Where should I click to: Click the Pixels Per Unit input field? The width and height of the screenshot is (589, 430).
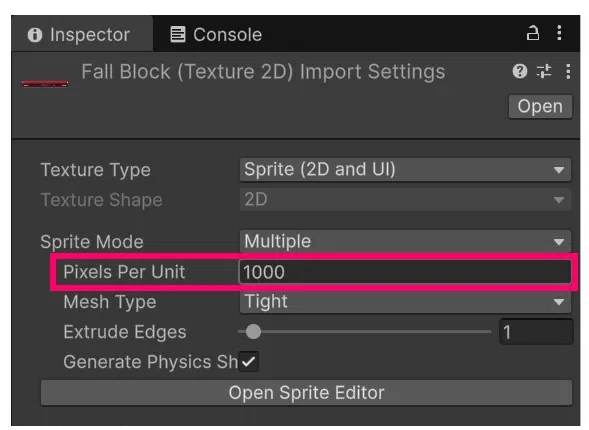click(x=405, y=272)
